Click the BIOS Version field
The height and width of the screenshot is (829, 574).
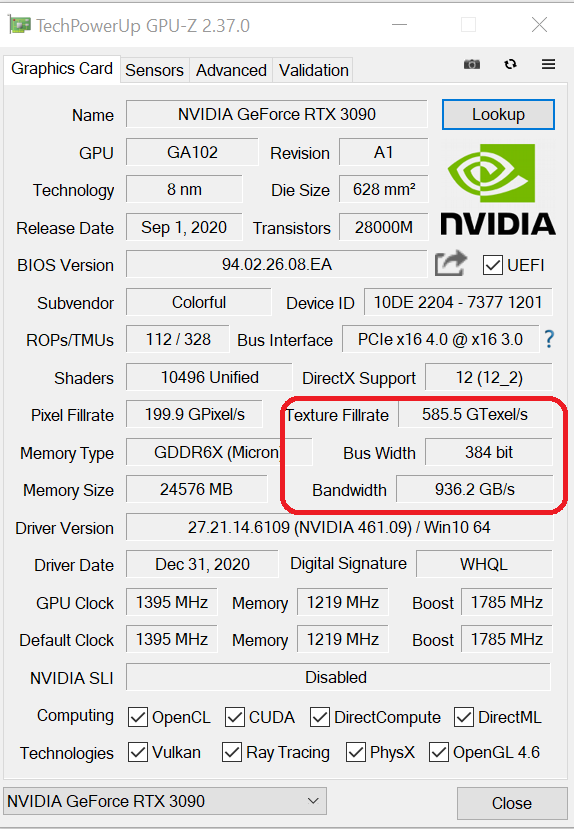pos(276,264)
